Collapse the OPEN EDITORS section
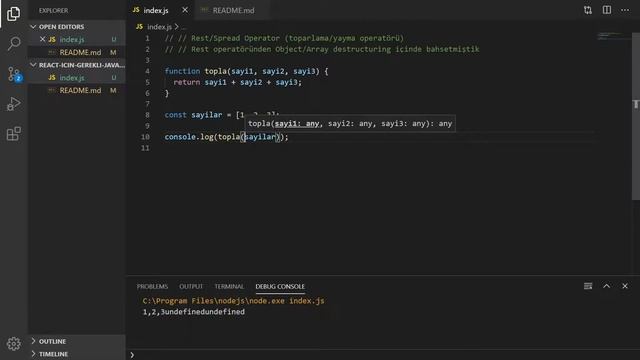Screen dimensions: 640x360 pos(77,27)
